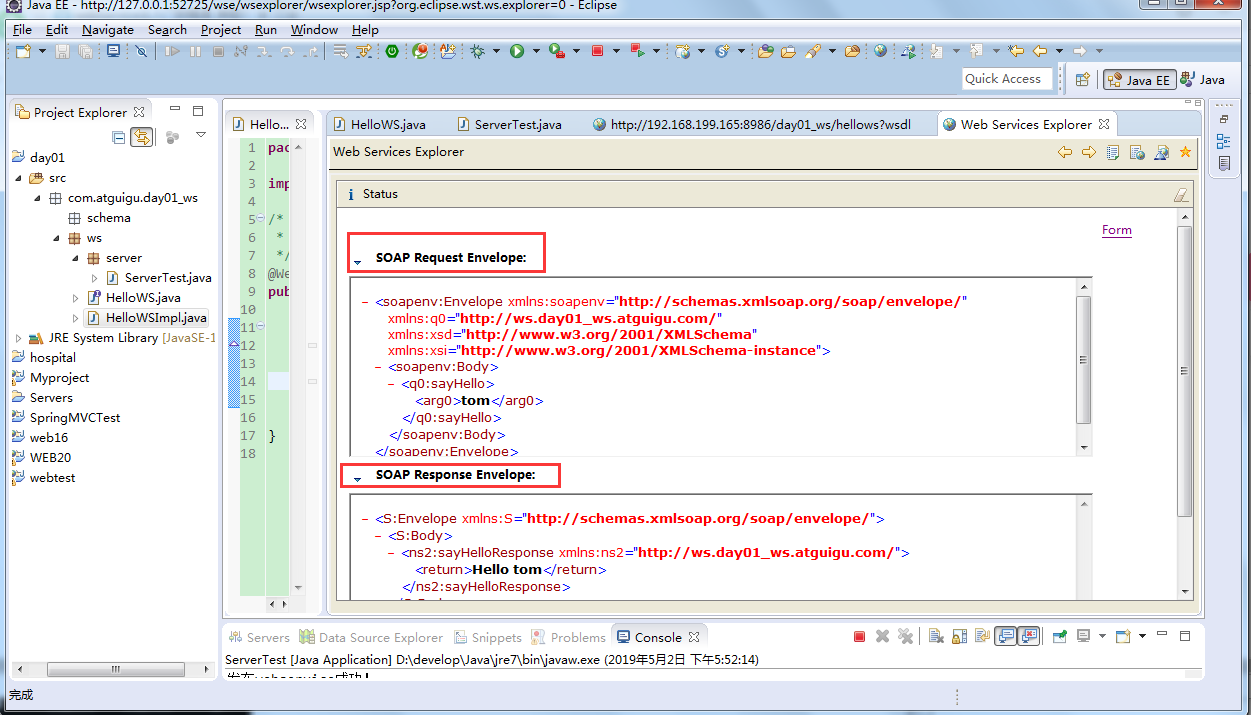Expand the JRE System Library node
Screen dimensions: 1251x715
click(x=19, y=338)
